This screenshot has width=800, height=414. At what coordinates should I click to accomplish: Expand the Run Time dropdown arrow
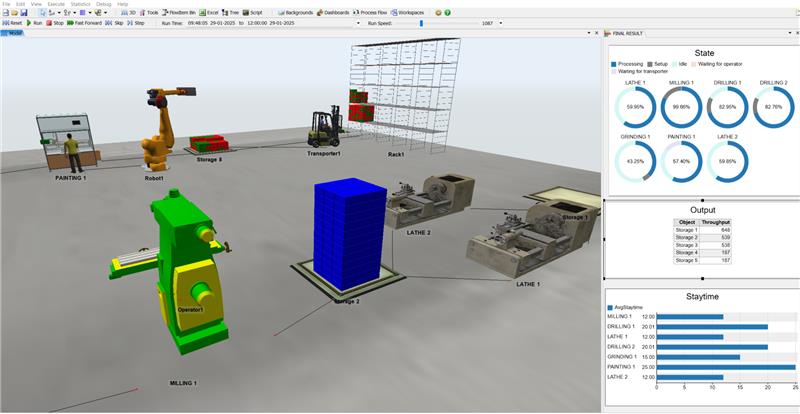click(x=359, y=23)
